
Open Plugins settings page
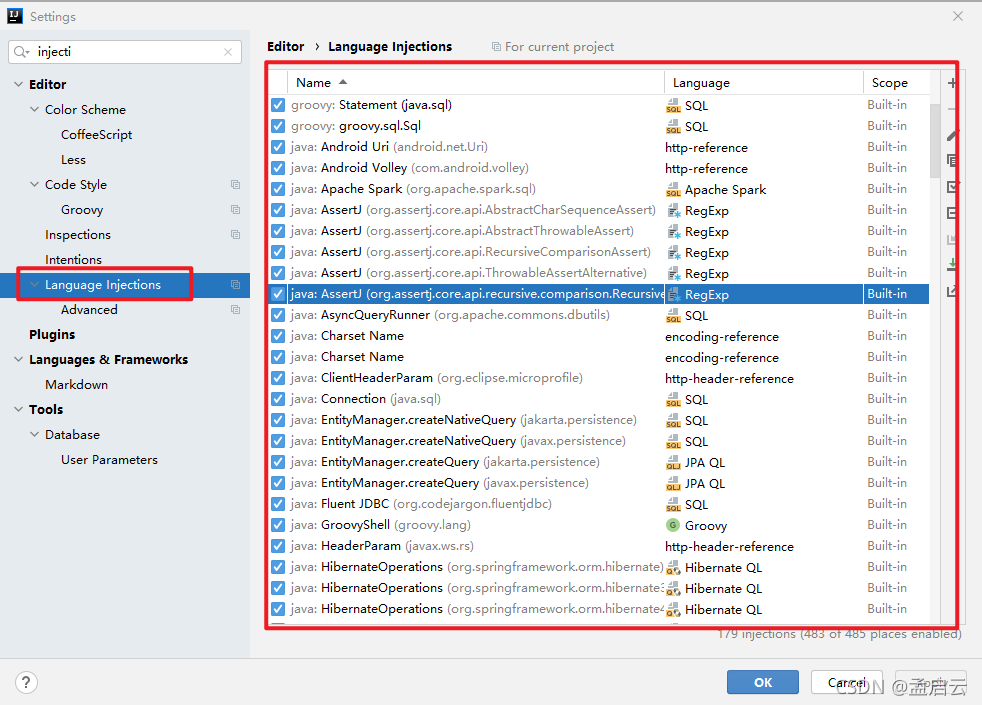coord(52,334)
